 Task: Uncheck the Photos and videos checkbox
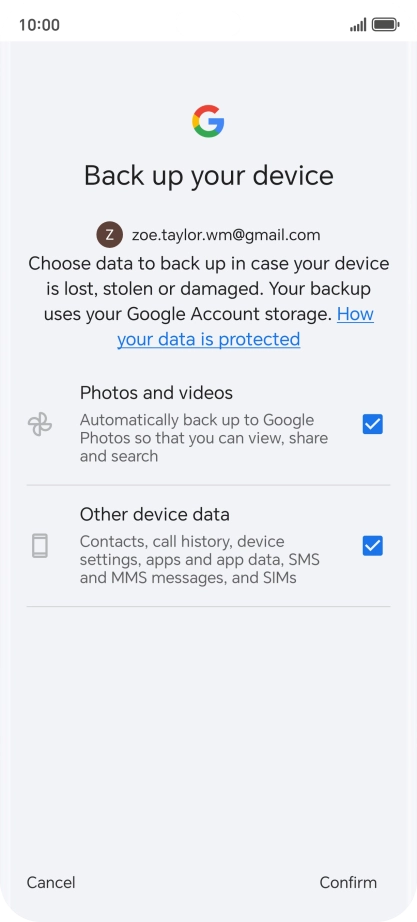373,424
